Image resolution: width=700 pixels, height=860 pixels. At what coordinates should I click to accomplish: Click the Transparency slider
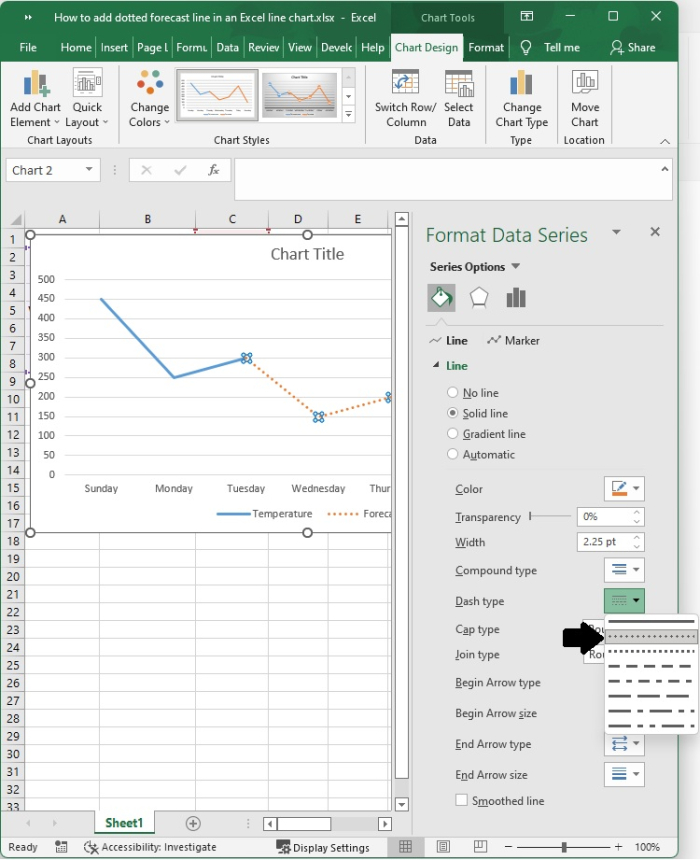point(550,516)
